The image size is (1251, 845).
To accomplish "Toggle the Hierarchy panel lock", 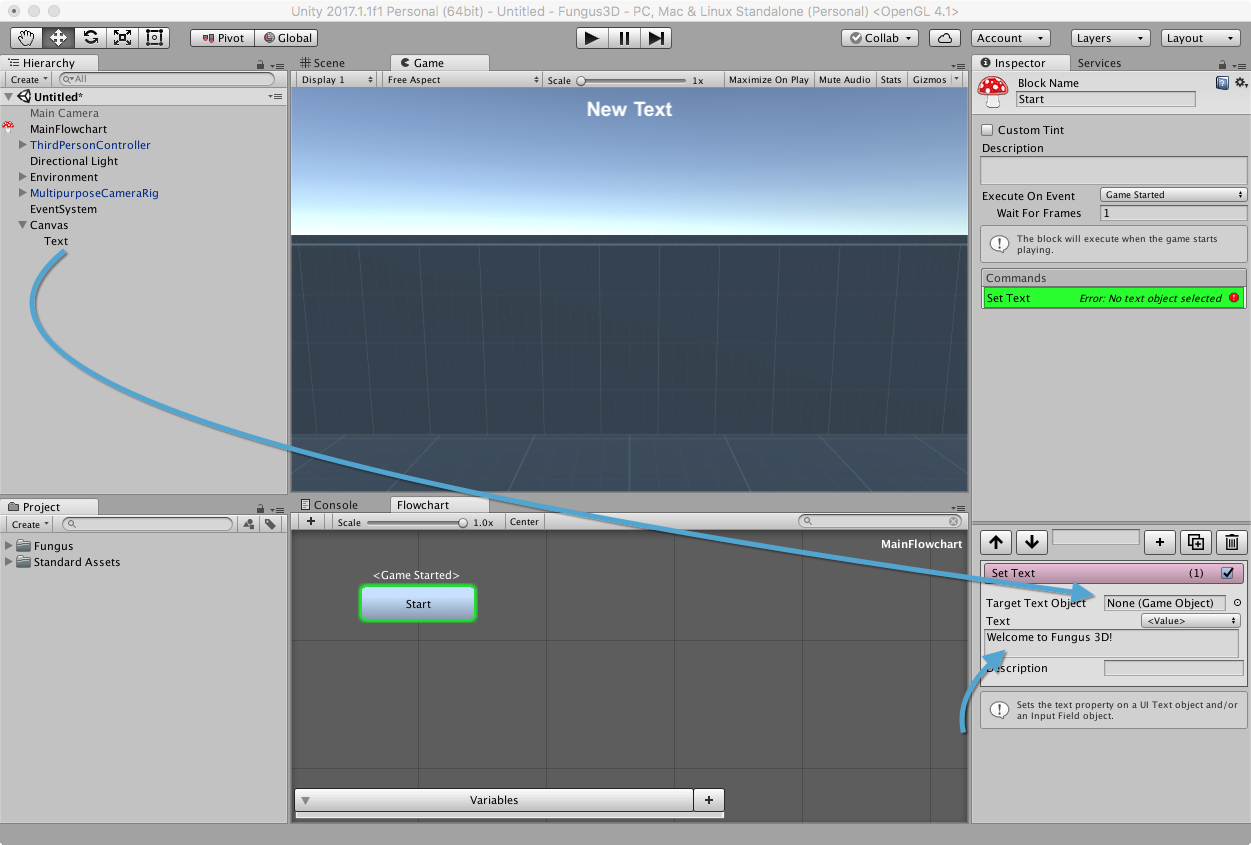I will coord(261,64).
